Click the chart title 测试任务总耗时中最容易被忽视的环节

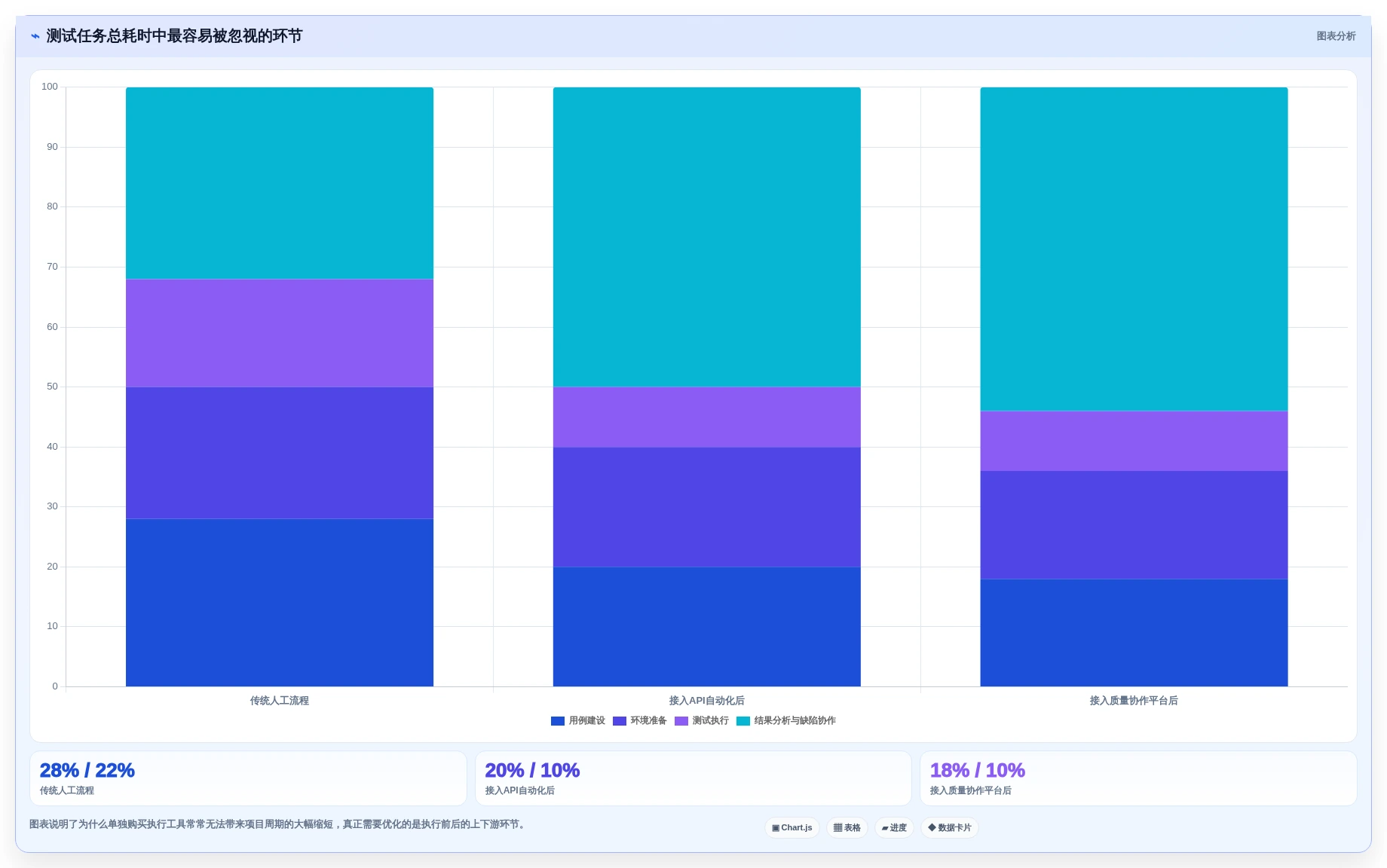click(174, 36)
